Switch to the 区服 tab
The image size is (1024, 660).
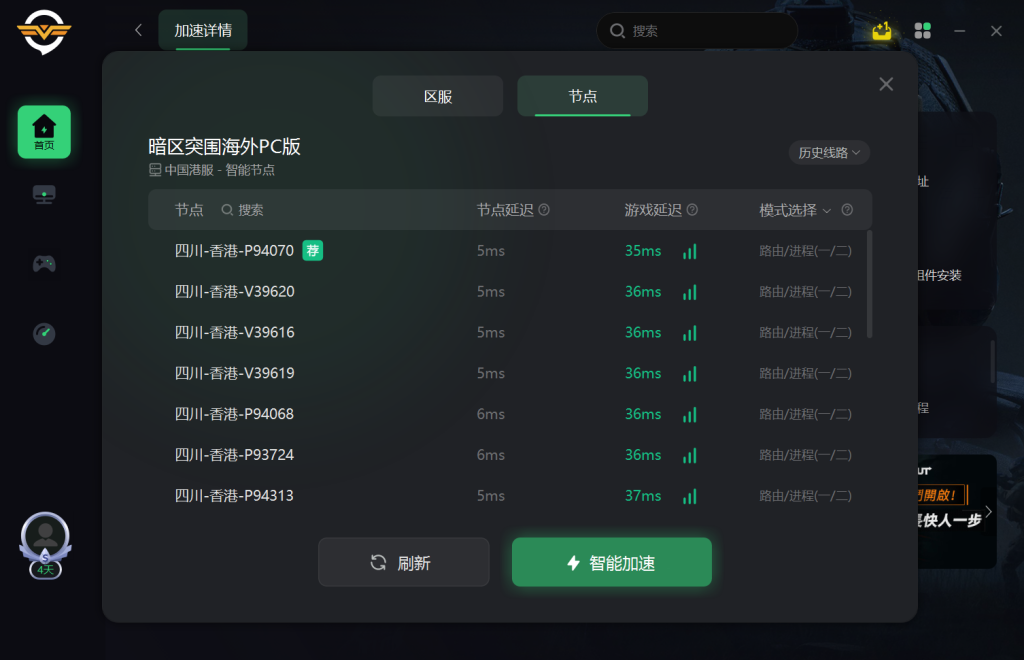pos(438,97)
